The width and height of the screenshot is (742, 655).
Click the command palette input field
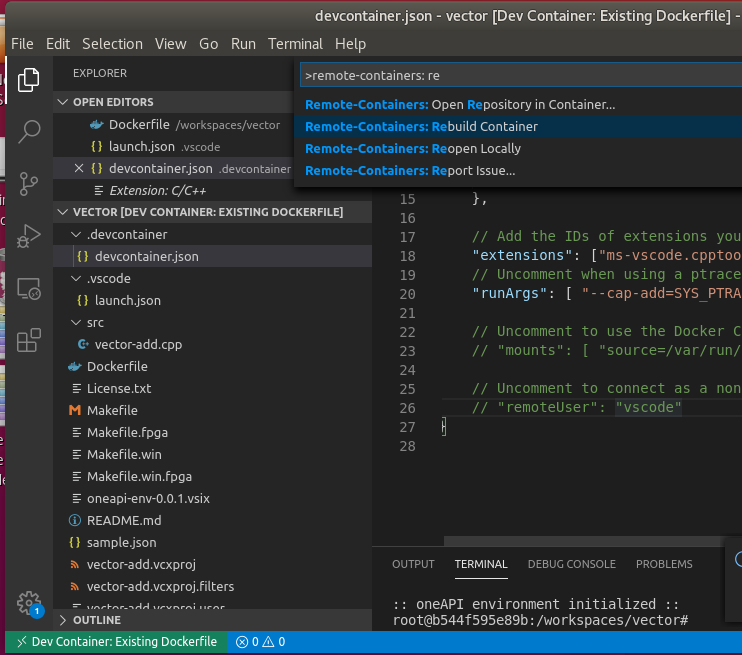click(x=520, y=76)
